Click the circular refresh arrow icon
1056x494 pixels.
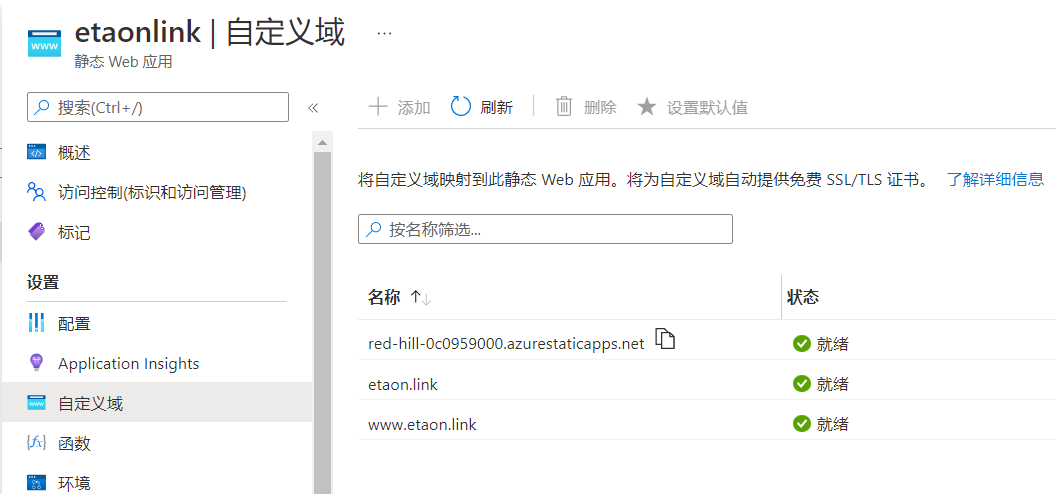(x=461, y=106)
